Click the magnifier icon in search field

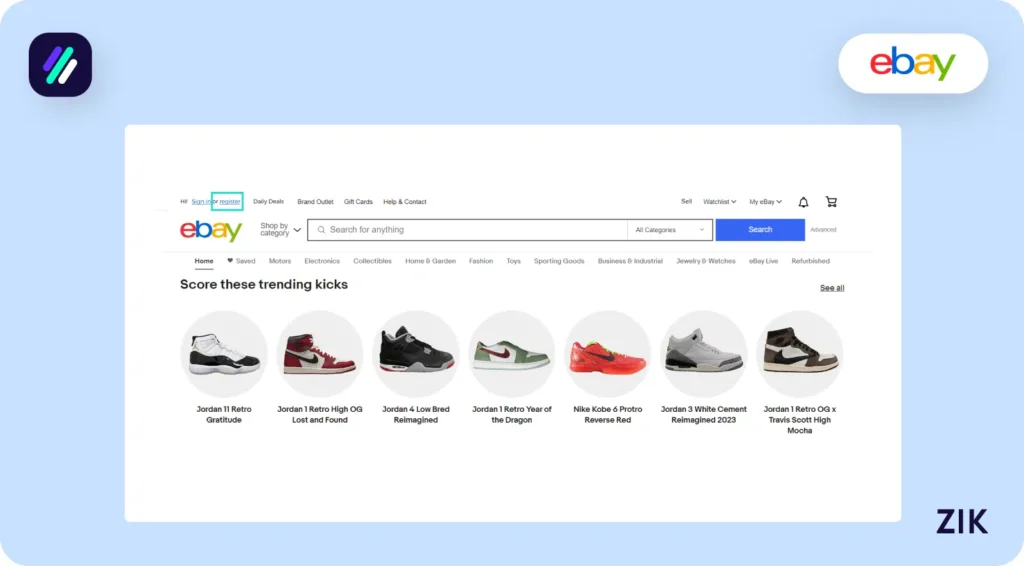(x=321, y=230)
